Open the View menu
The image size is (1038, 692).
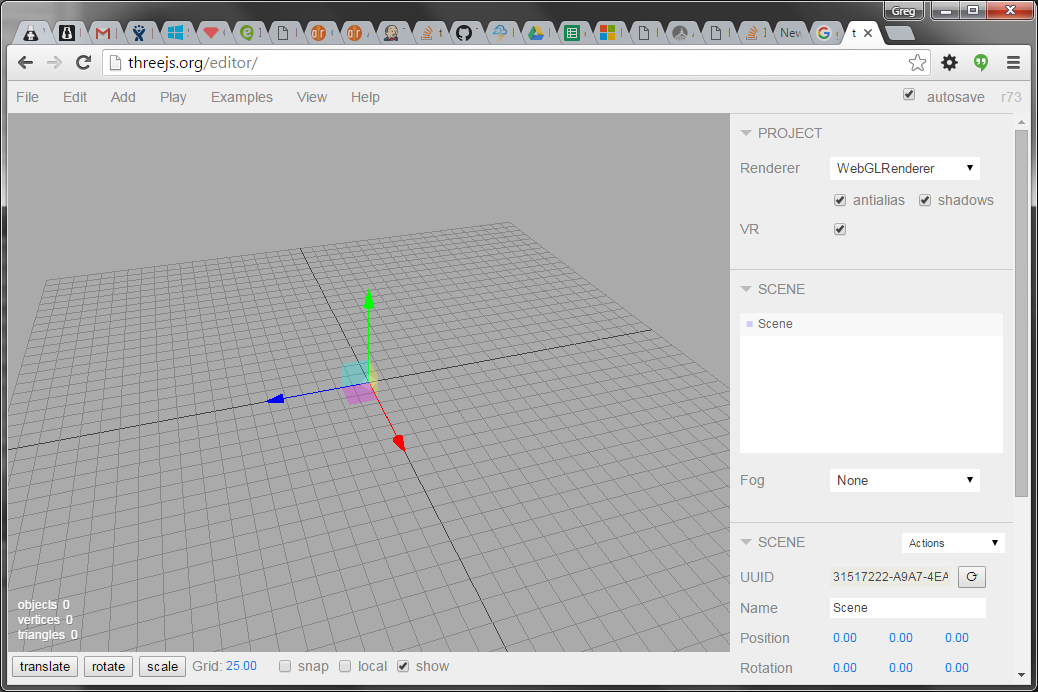pos(312,97)
